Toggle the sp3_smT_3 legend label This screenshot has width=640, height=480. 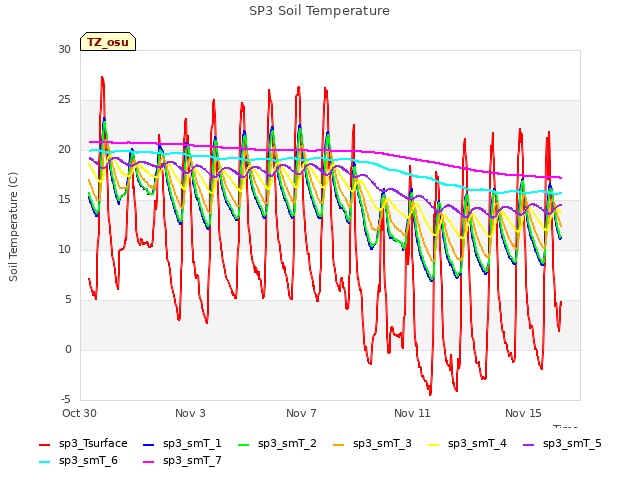pyautogui.click(x=382, y=444)
